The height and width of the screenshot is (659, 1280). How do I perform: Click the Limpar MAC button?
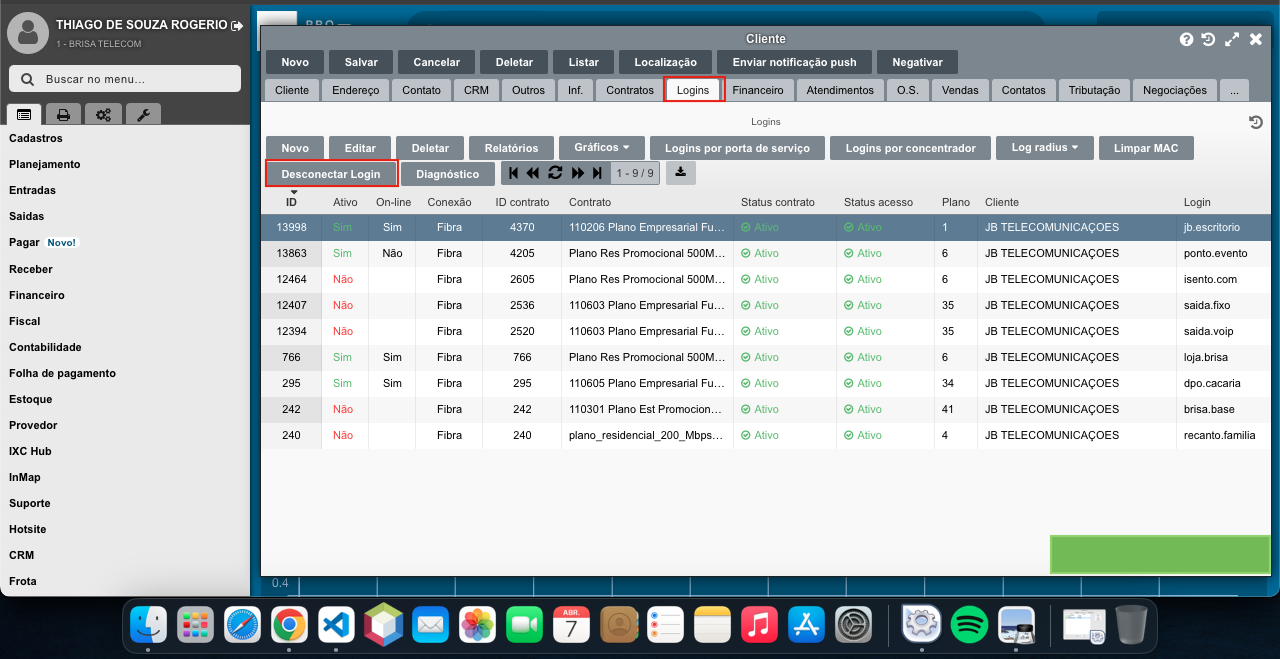click(1146, 148)
